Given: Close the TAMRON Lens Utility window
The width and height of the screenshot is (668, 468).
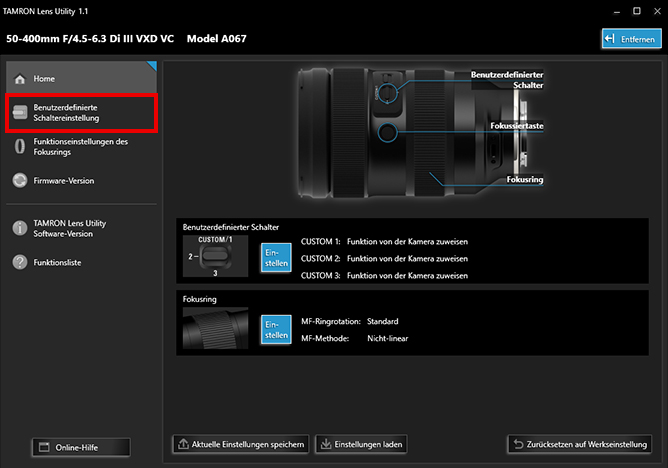Looking at the screenshot, I should pyautogui.click(x=657, y=11).
